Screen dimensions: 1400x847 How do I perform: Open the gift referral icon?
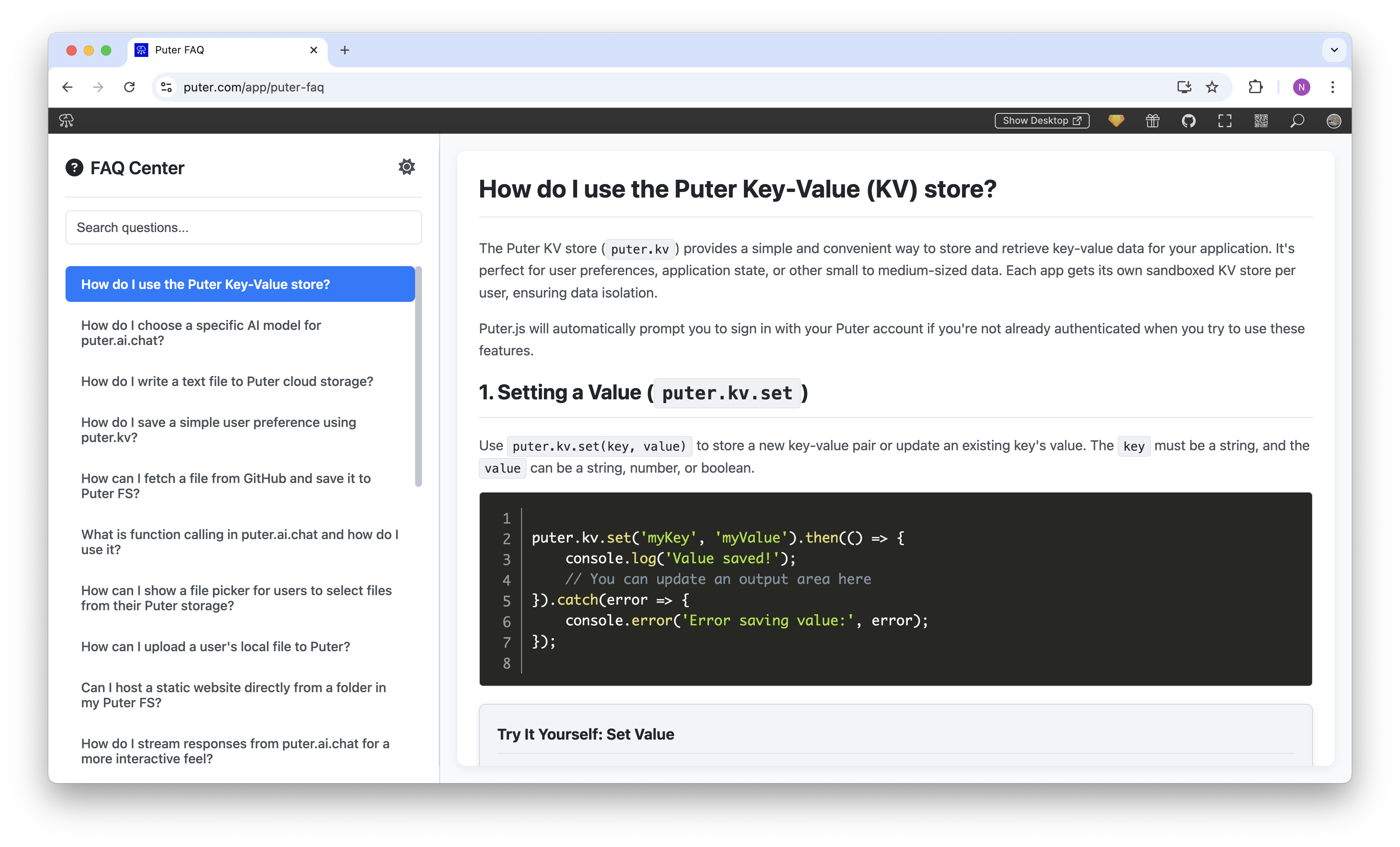click(1152, 120)
